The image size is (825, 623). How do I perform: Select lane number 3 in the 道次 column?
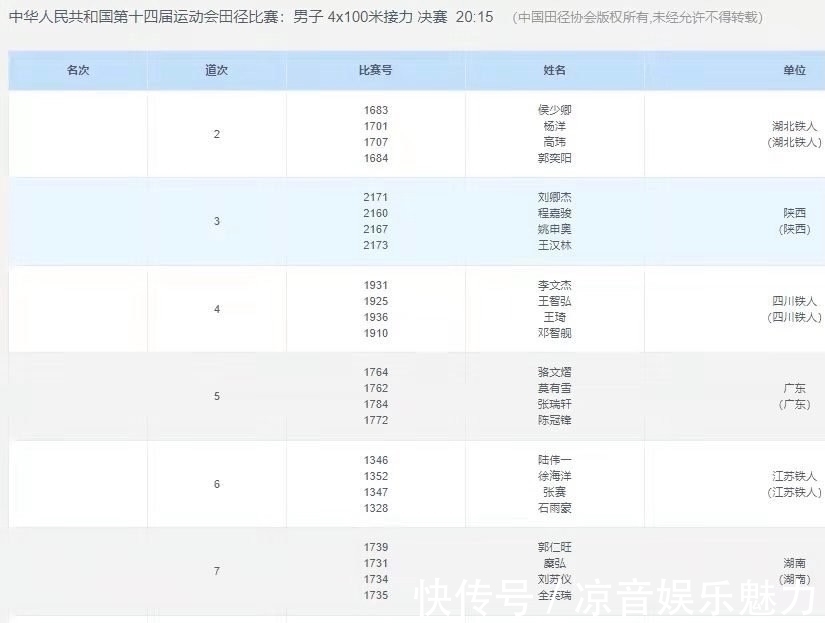tap(217, 221)
